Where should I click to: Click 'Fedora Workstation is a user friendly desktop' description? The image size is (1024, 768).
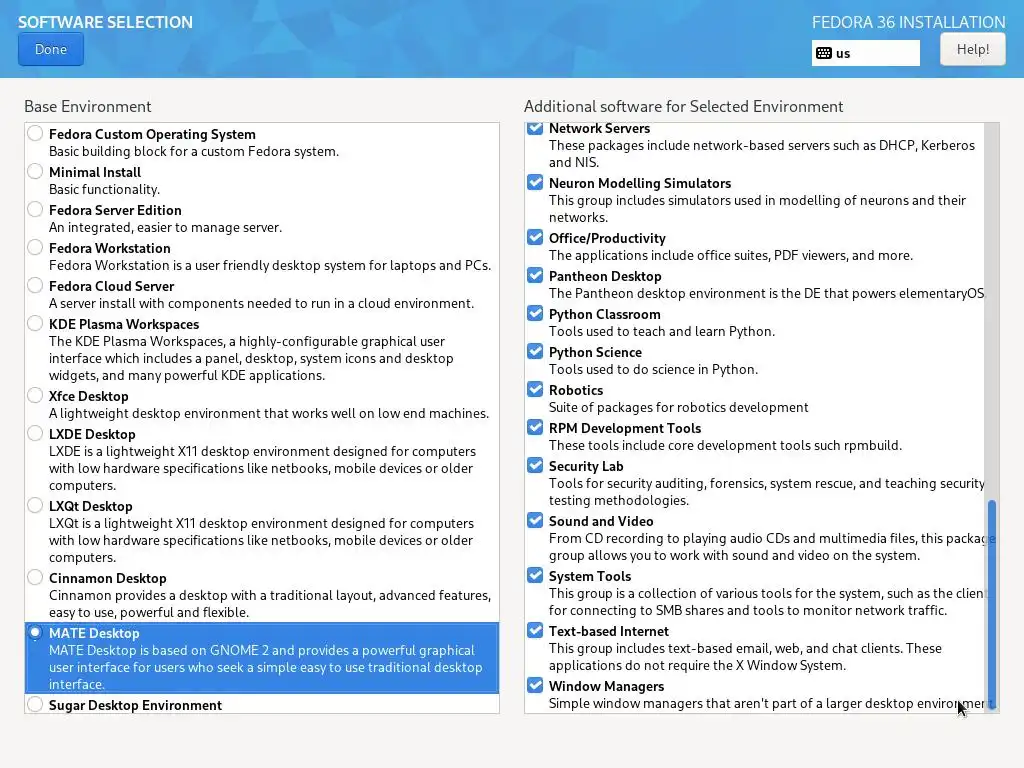pyautogui.click(x=270, y=265)
